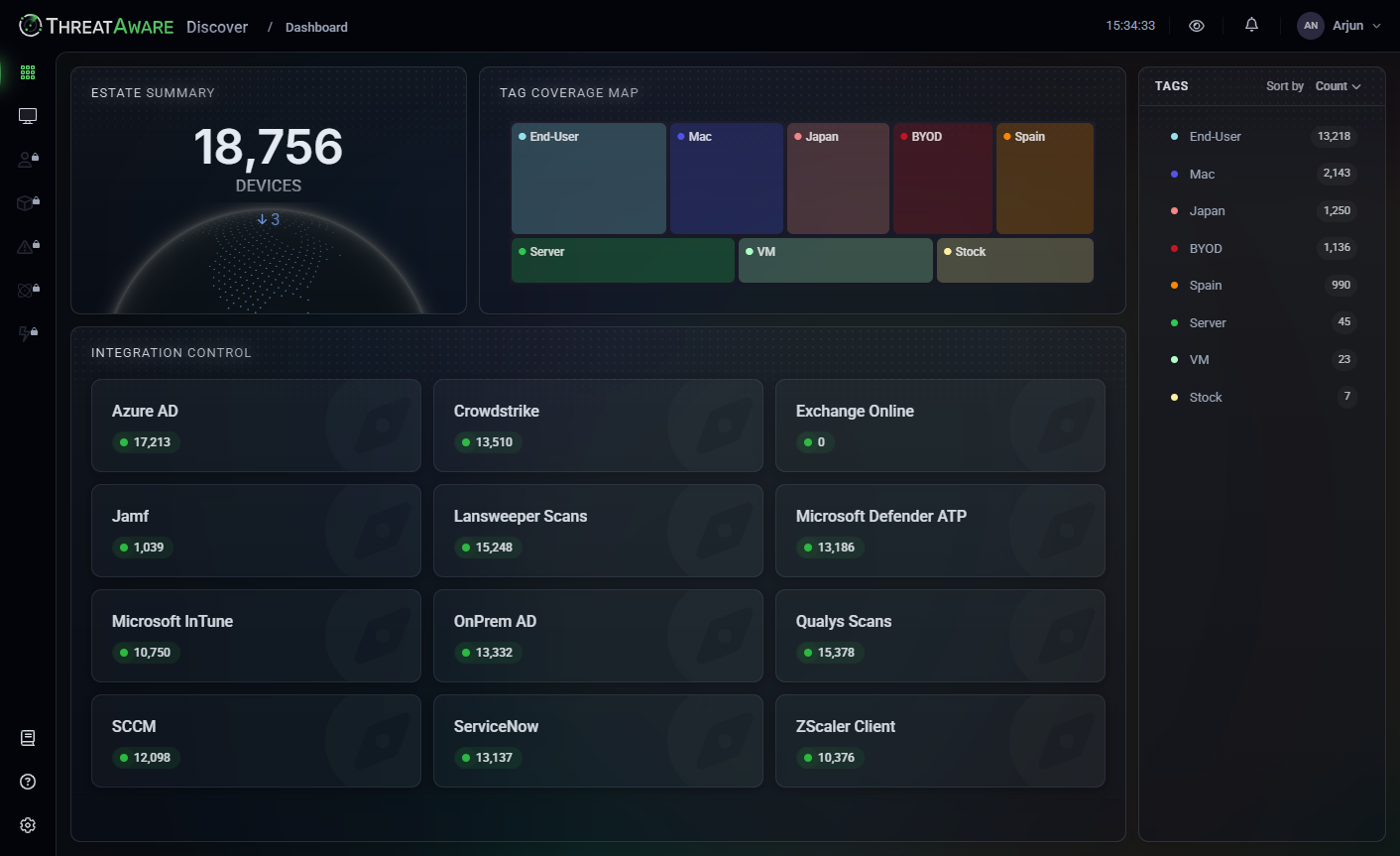This screenshot has height=856, width=1400.
Task: Select Spain row in Tags list
Action: coord(1262,286)
